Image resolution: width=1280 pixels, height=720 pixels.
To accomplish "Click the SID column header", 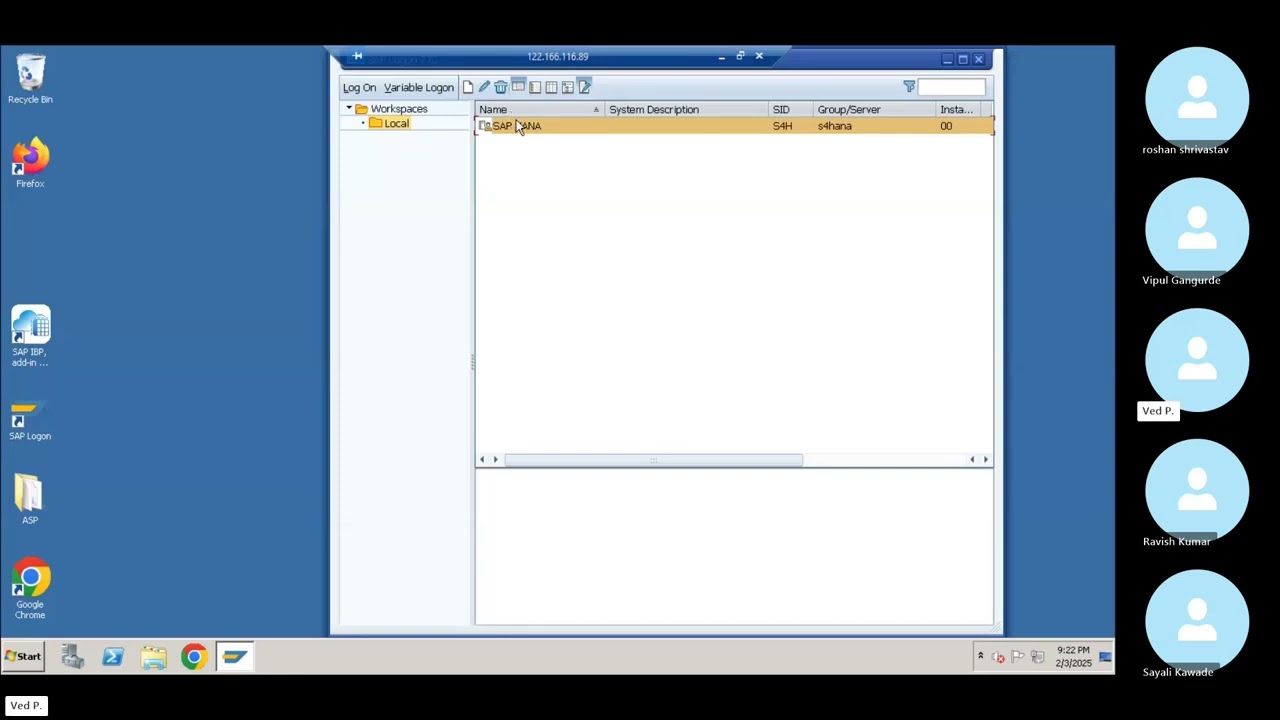I will pos(791,110).
